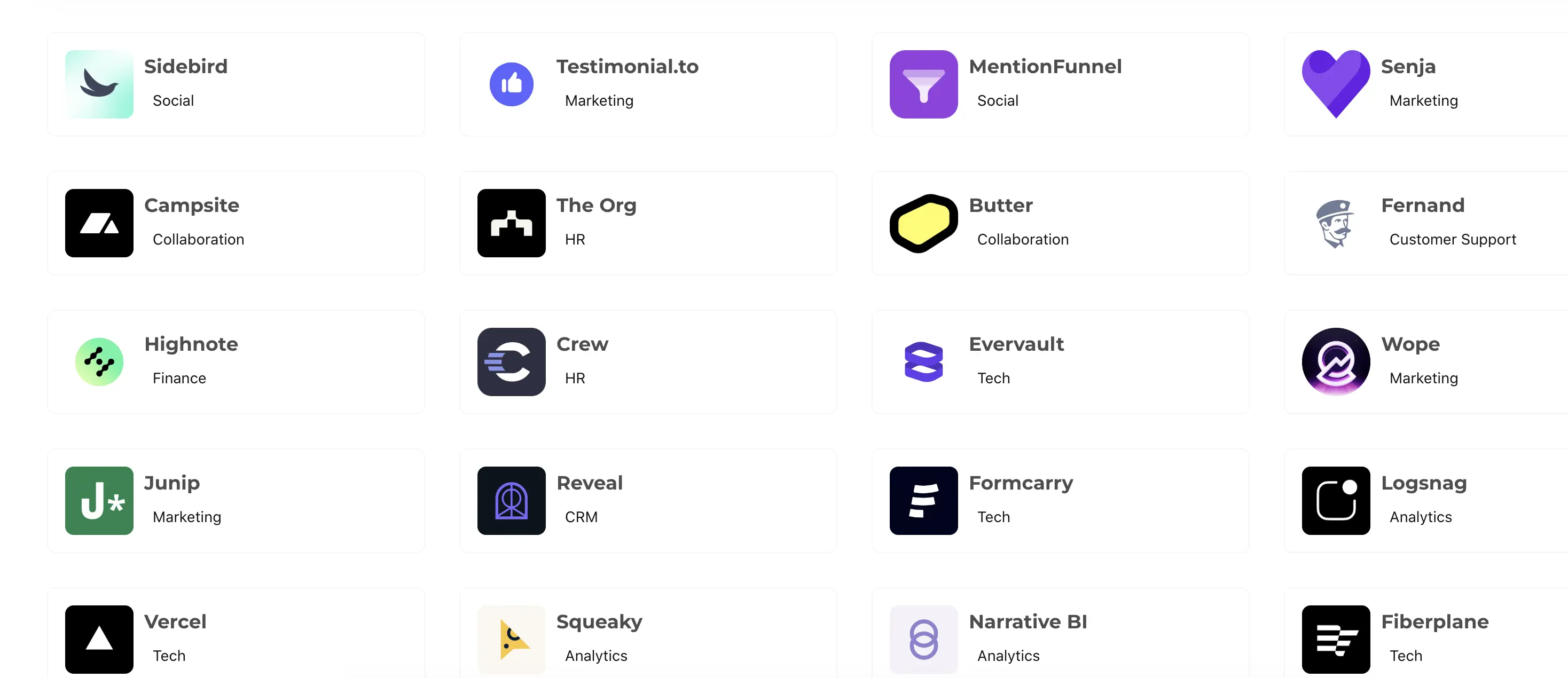Select the Formcarry company name
1568x678 pixels.
point(1021,483)
